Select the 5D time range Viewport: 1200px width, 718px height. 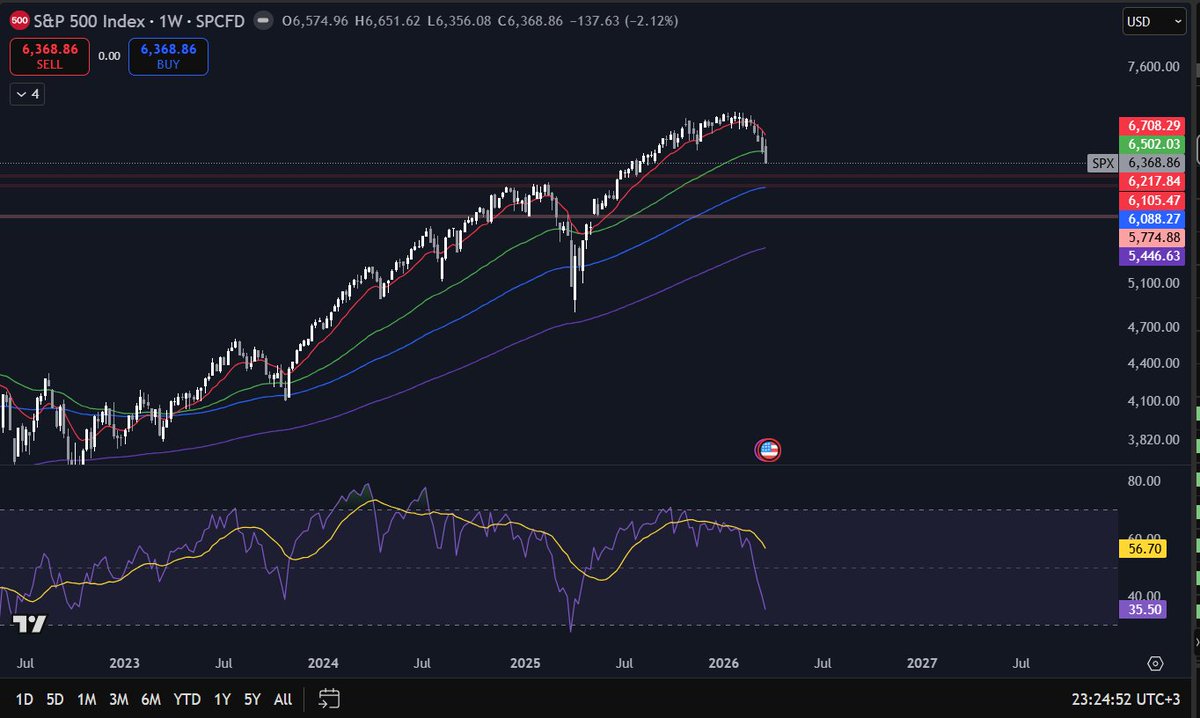pyautogui.click(x=55, y=698)
